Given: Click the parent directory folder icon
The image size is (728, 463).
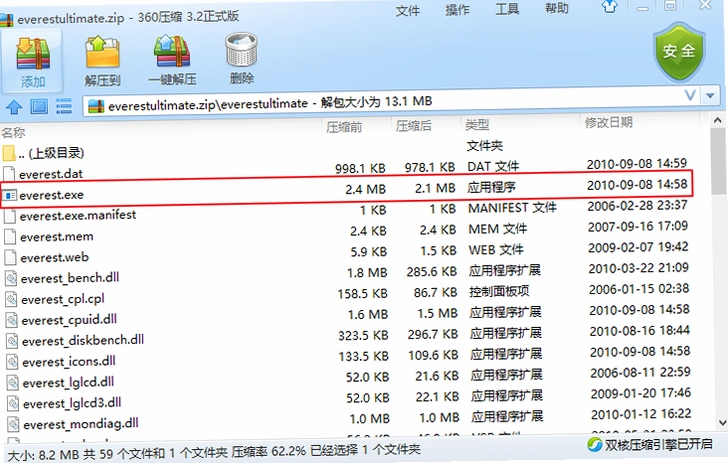Looking at the screenshot, I should click(x=9, y=153).
